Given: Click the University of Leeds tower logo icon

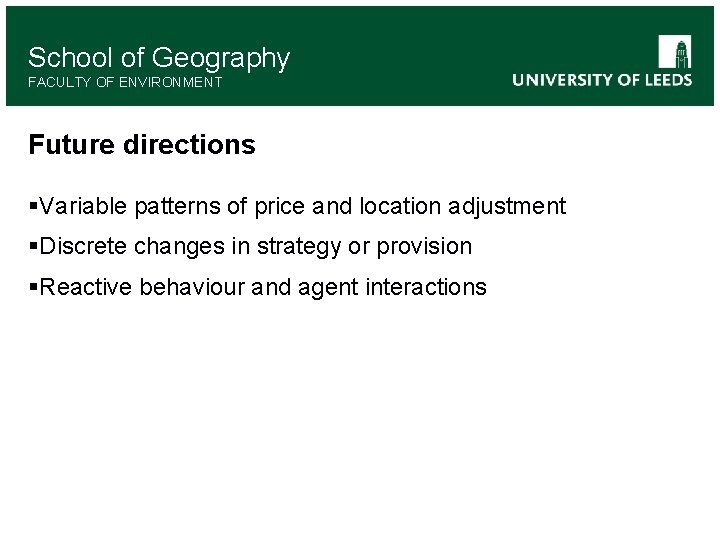Looking at the screenshot, I should tap(675, 51).
